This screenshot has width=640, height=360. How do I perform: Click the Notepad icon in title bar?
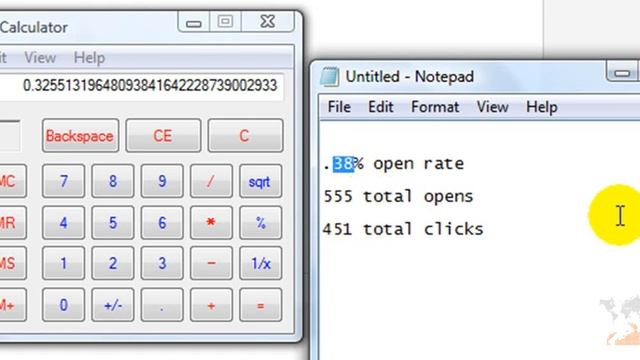(329, 77)
